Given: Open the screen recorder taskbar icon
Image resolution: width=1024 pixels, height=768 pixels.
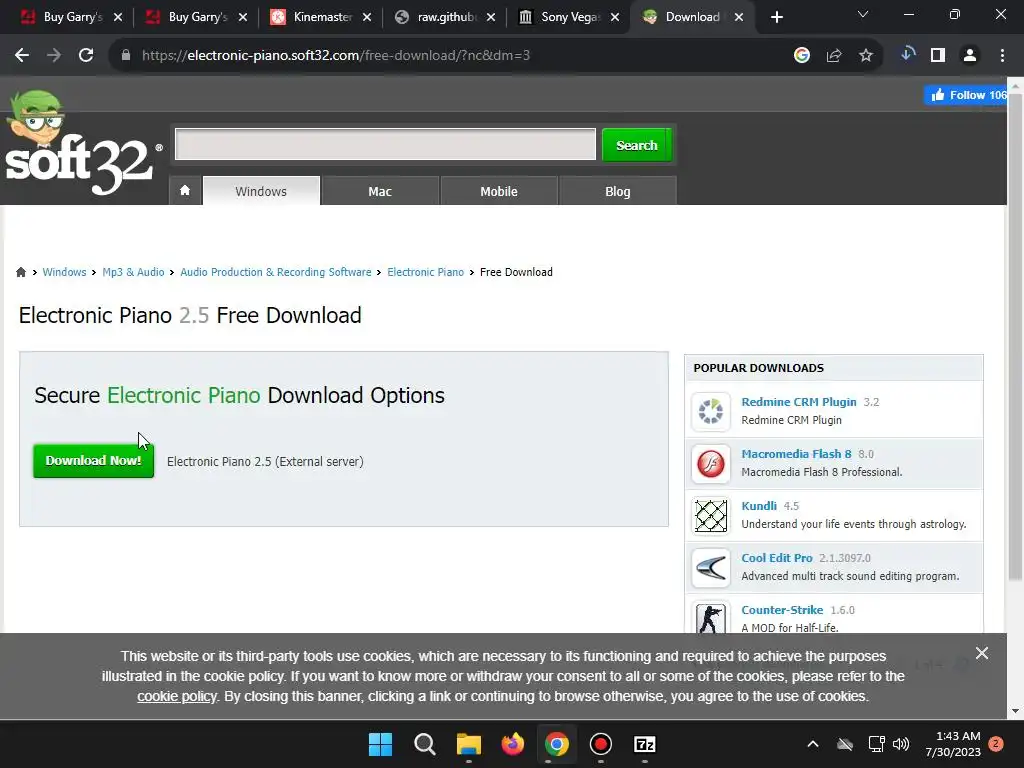Looking at the screenshot, I should 600,744.
